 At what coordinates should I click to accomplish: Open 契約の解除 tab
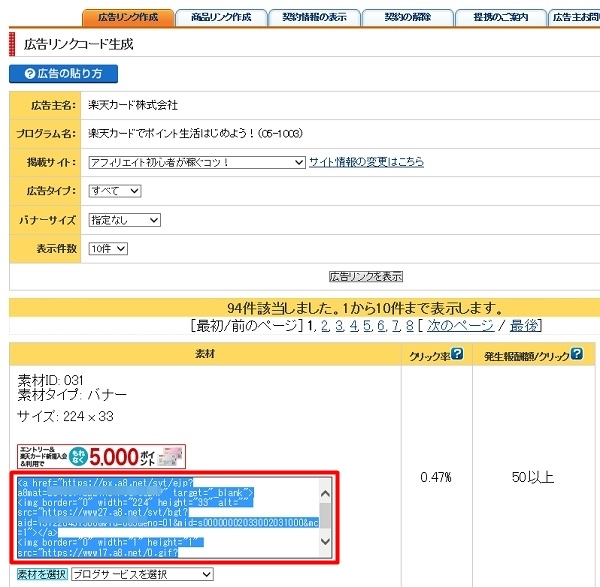(408, 18)
